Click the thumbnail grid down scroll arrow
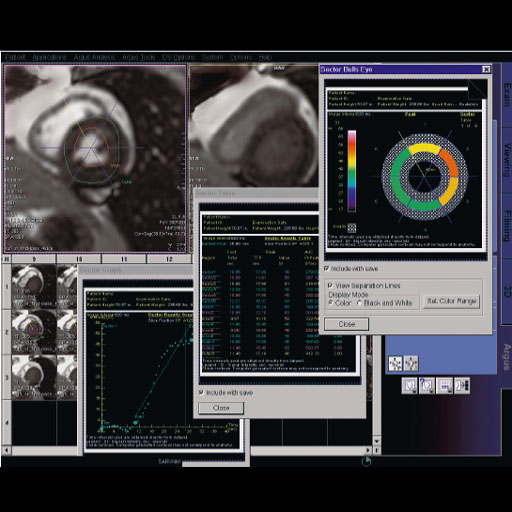Image resolution: width=512 pixels, height=512 pixels. pyautogui.click(x=377, y=441)
